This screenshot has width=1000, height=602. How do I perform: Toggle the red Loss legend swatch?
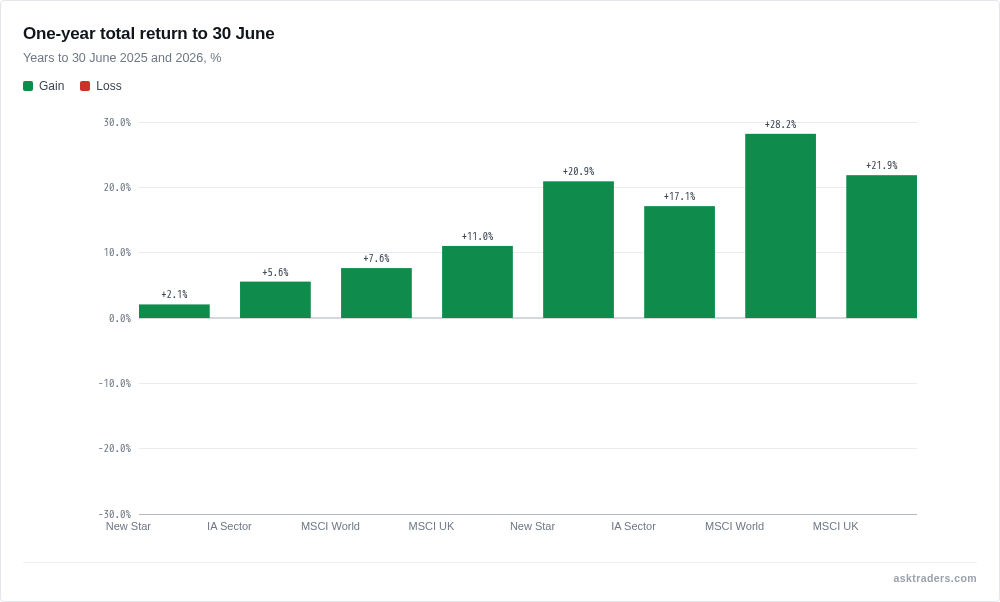[85, 86]
